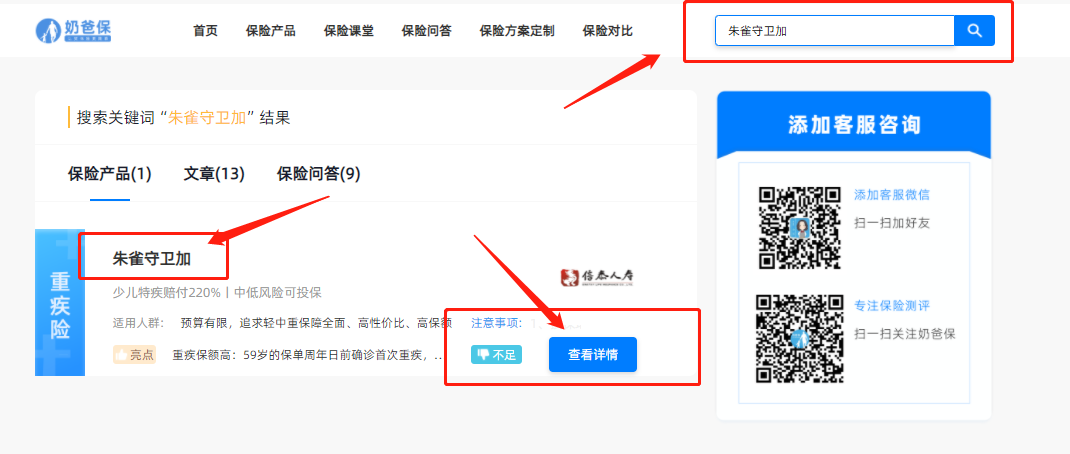Click the 添加客服微信 link
Image resolution: width=1070 pixels, height=454 pixels.
892,195
